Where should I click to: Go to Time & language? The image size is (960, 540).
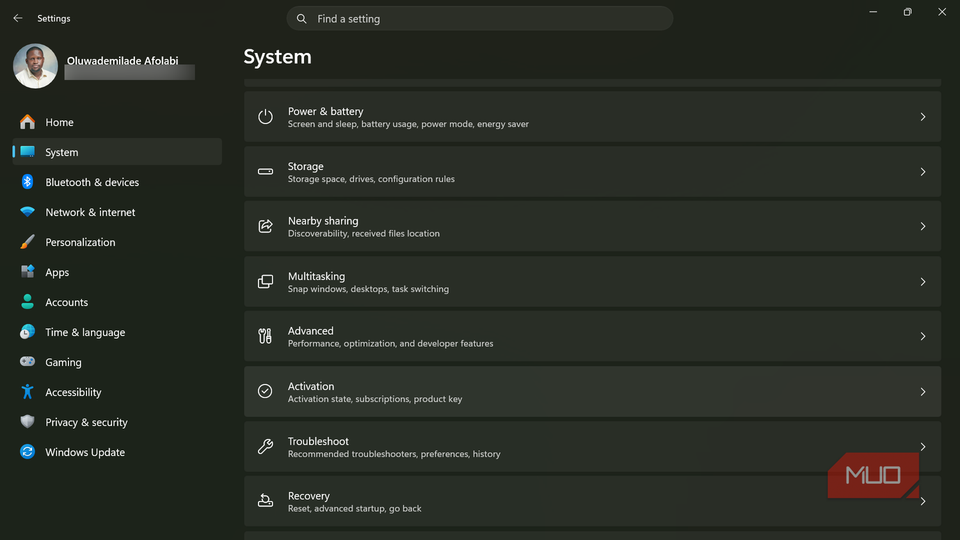[x=117, y=332]
